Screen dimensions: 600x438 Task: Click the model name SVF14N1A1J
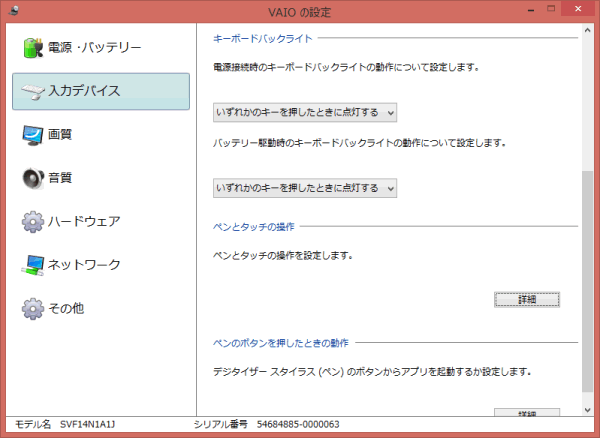88,424
